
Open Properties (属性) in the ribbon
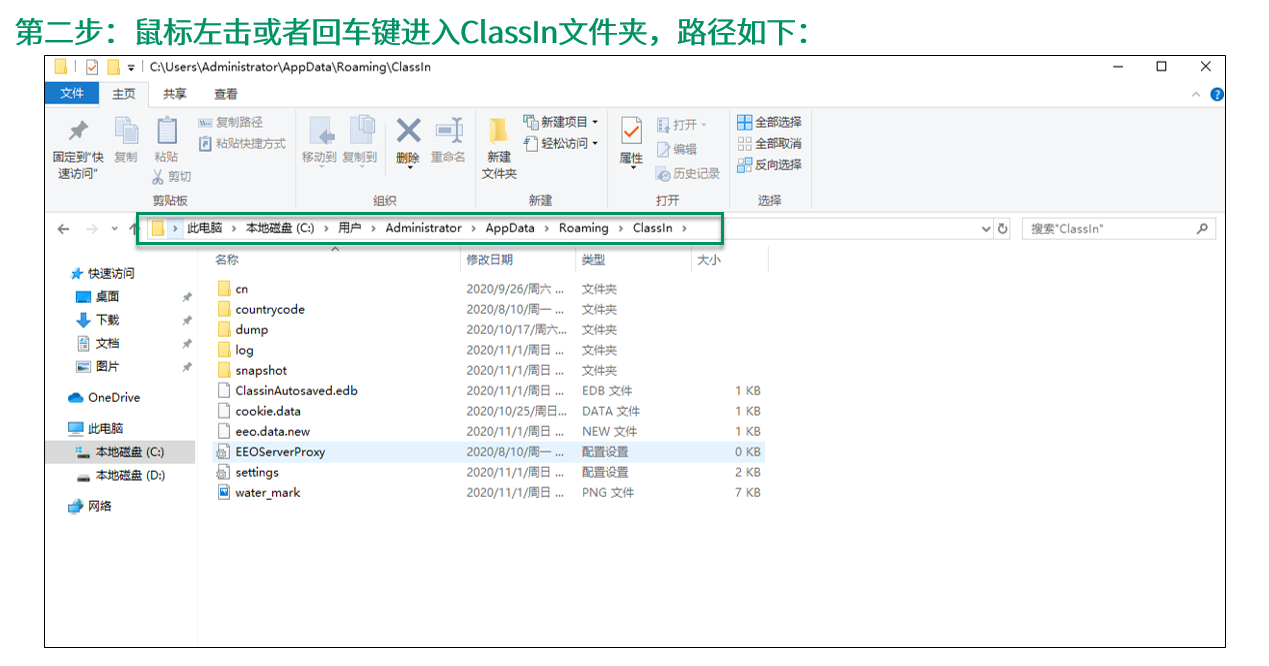click(631, 142)
